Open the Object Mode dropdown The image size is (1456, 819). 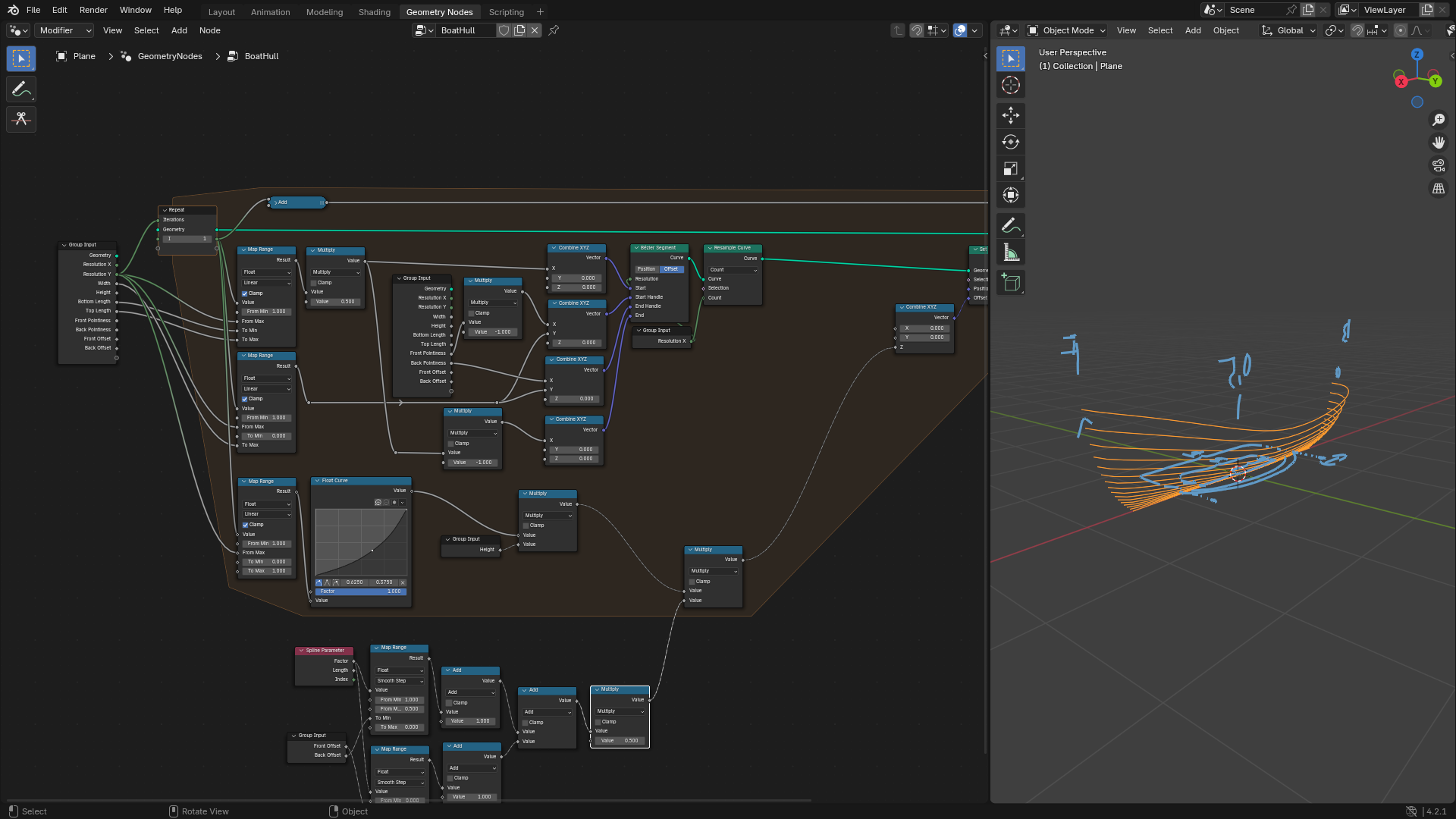[x=1067, y=30]
